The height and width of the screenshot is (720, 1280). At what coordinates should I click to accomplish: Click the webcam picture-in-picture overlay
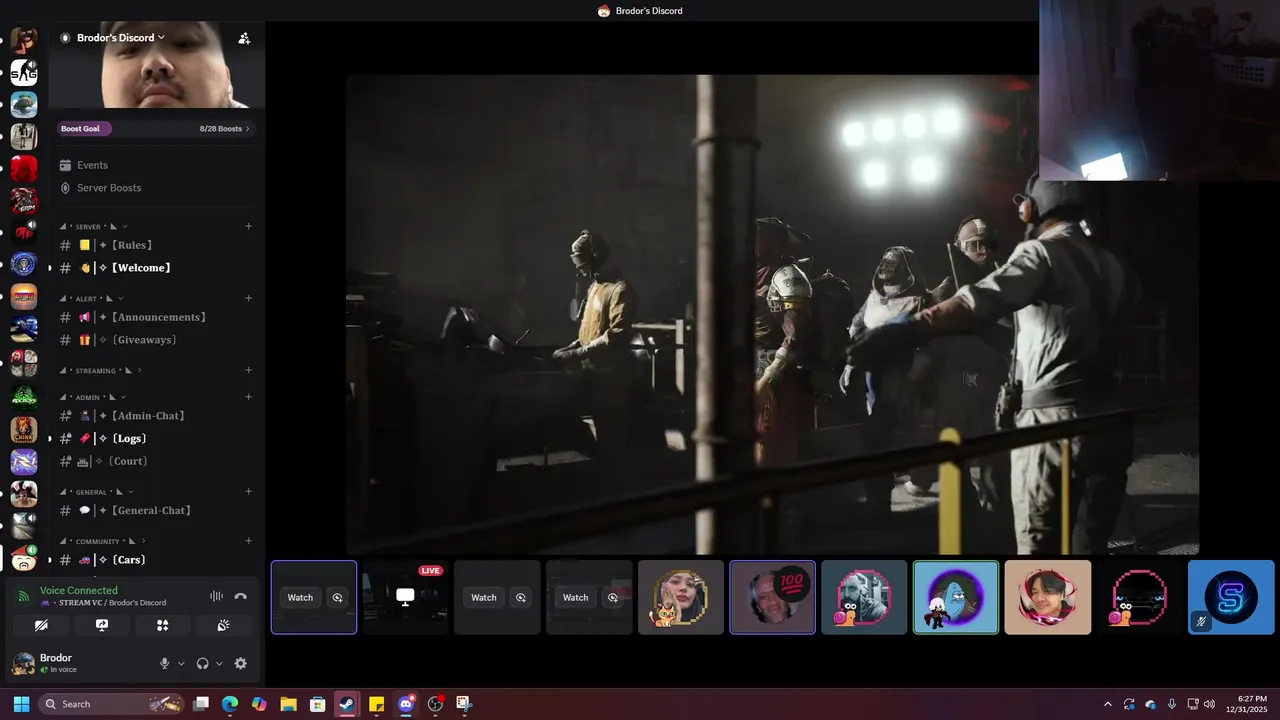(1159, 90)
